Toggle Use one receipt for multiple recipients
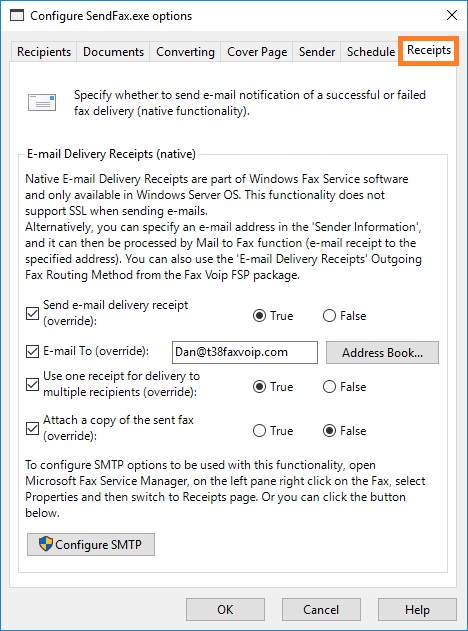Image resolution: width=468 pixels, height=631 pixels. tap(32, 384)
